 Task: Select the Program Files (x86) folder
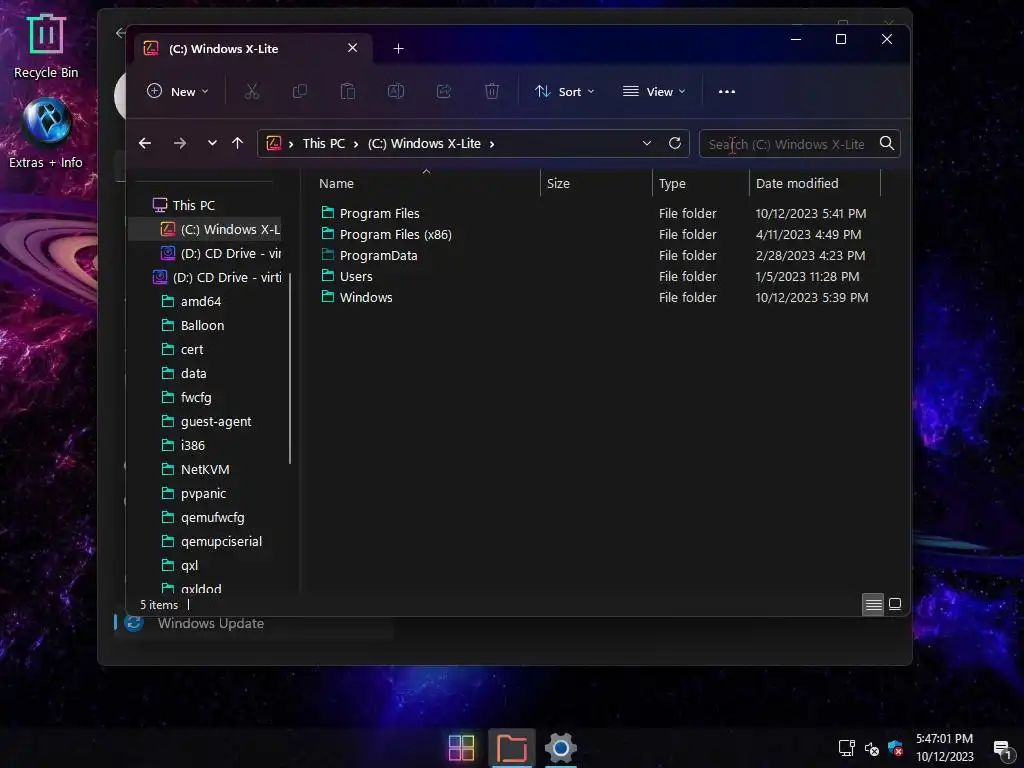(x=395, y=234)
